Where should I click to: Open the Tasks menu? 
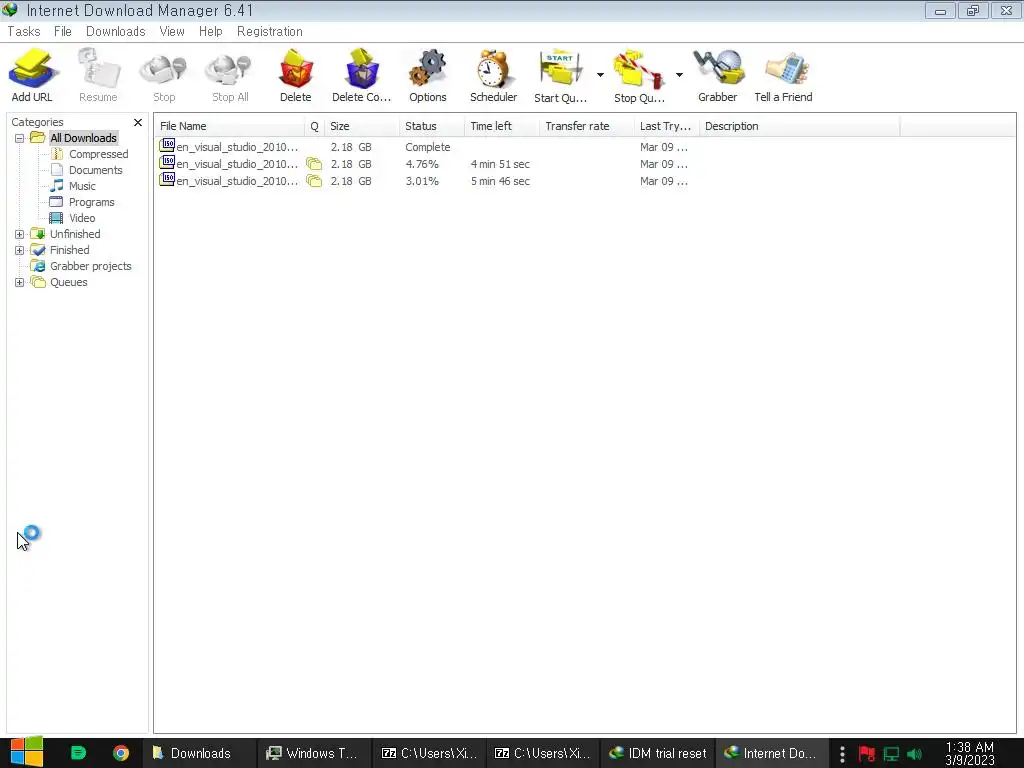coord(24,31)
